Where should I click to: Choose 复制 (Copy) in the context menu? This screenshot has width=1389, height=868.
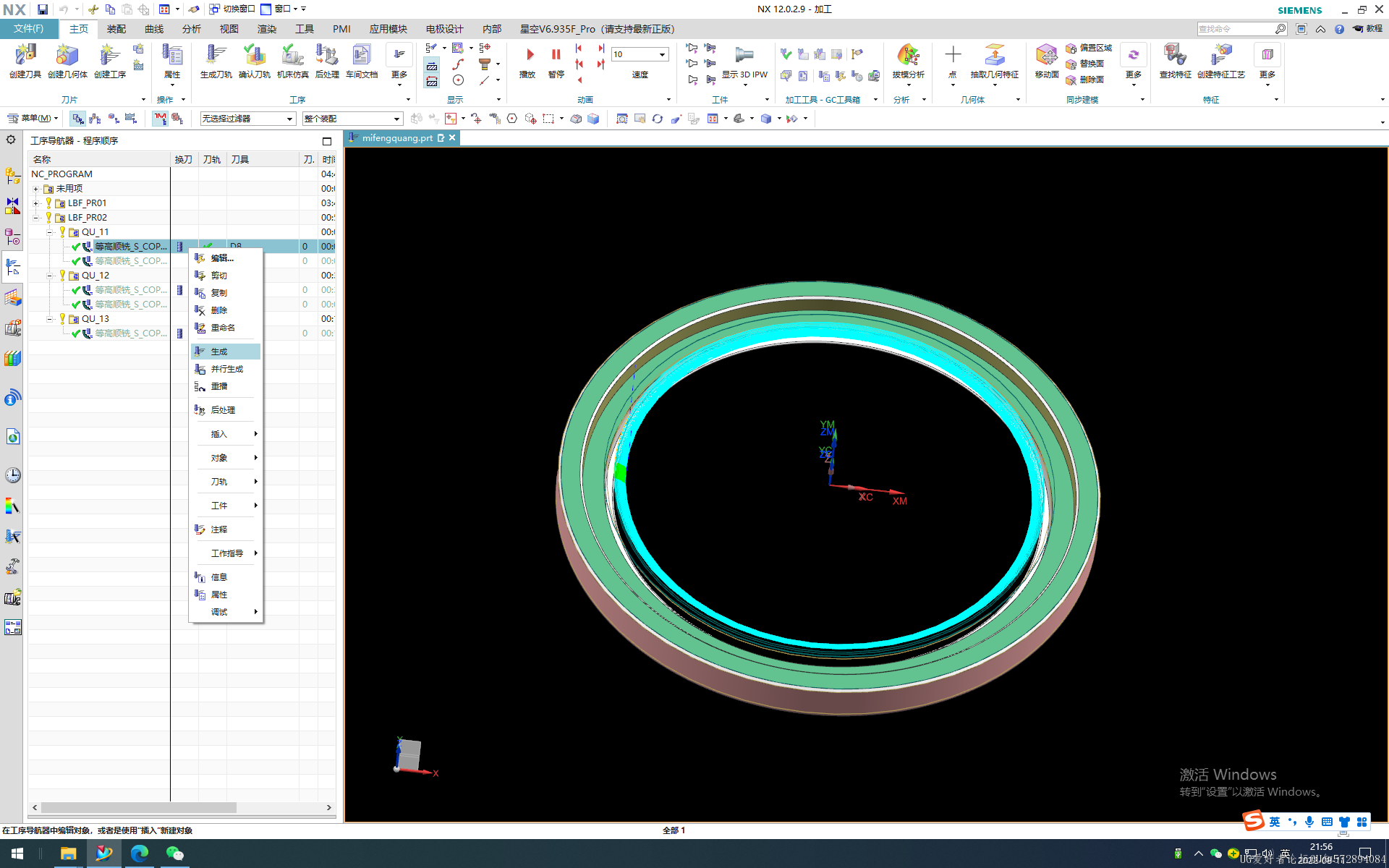coord(226,293)
